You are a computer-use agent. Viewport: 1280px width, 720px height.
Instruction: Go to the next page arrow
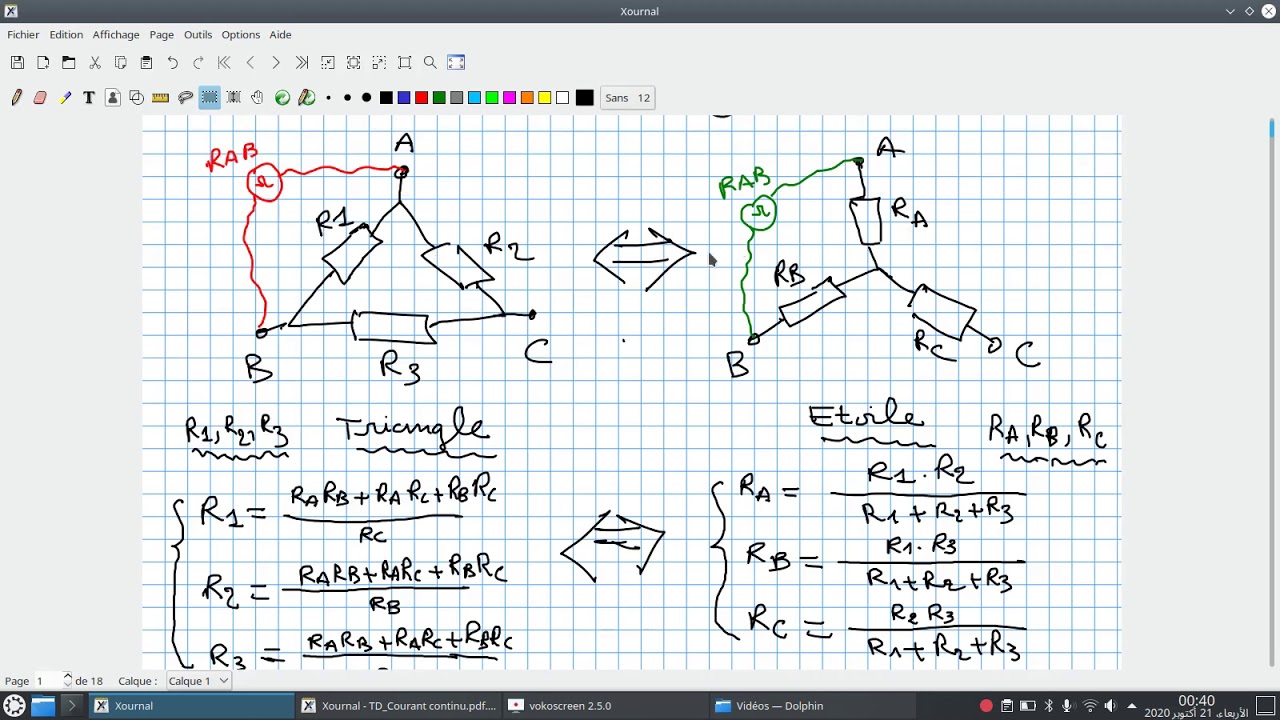[x=276, y=62]
